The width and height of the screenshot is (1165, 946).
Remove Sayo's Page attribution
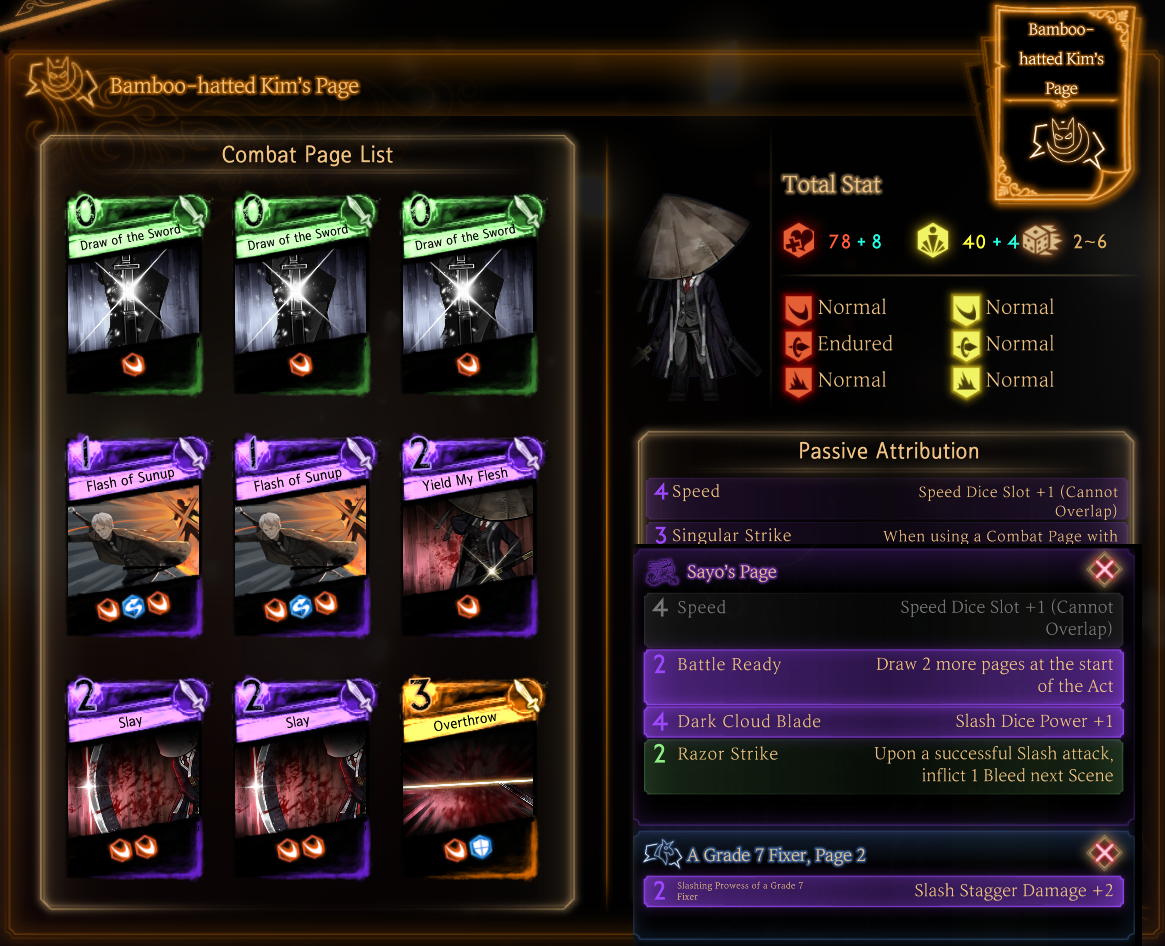[1104, 570]
